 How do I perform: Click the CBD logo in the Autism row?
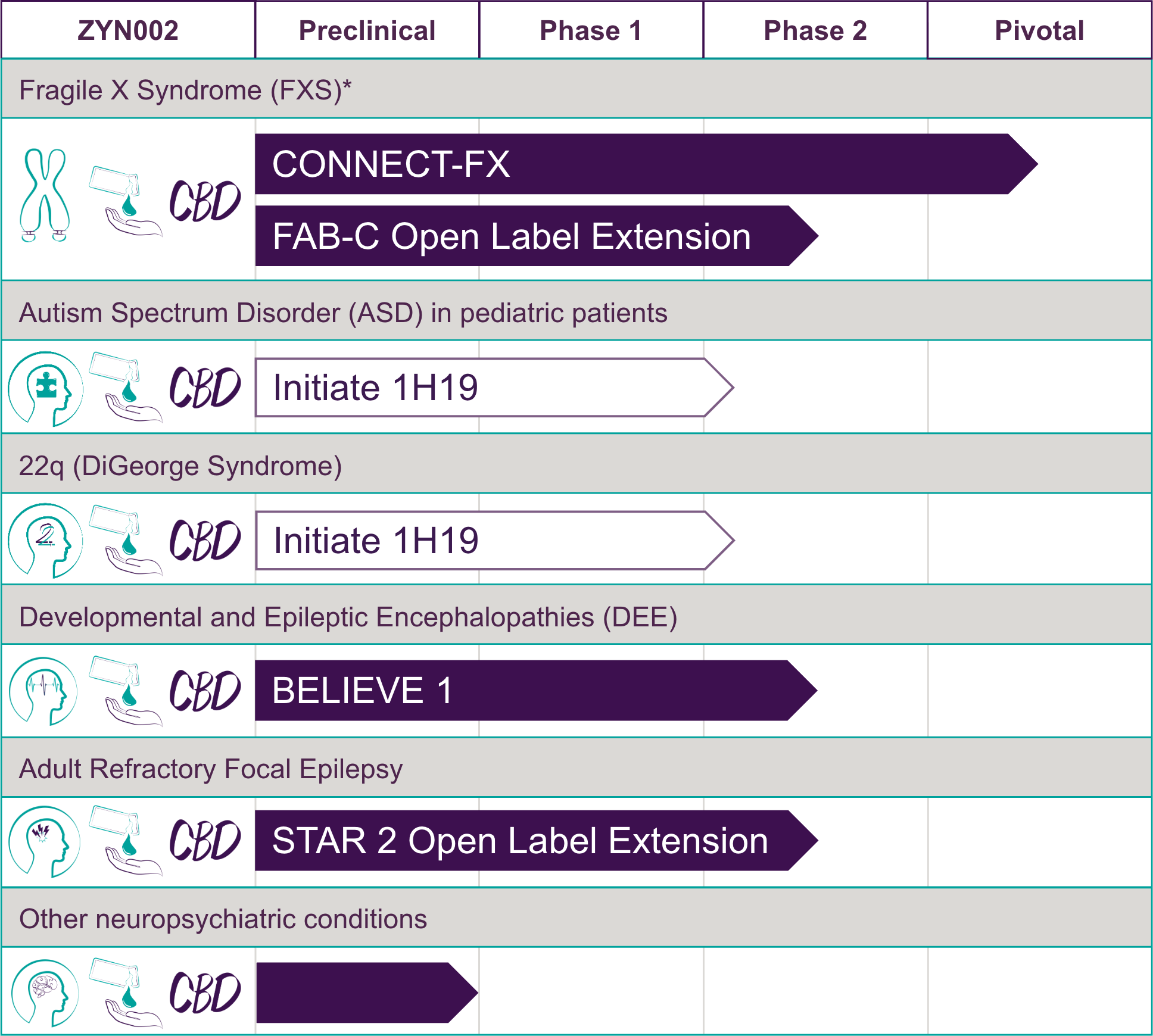[x=205, y=388]
